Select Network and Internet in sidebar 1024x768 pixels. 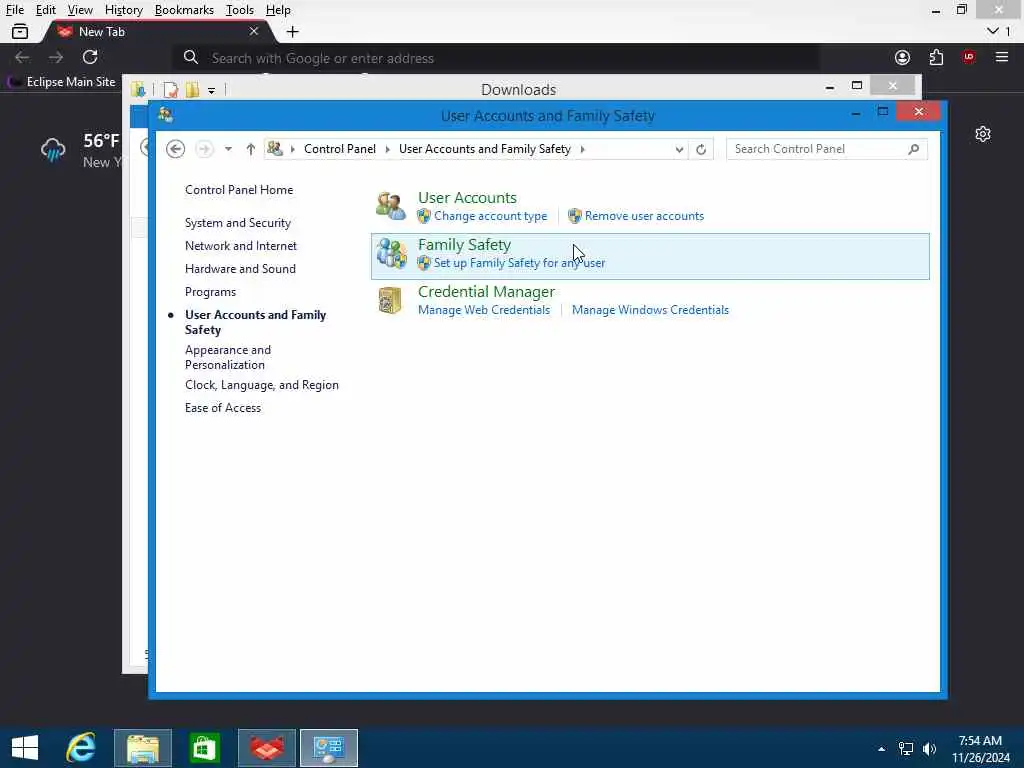pyautogui.click(x=241, y=246)
